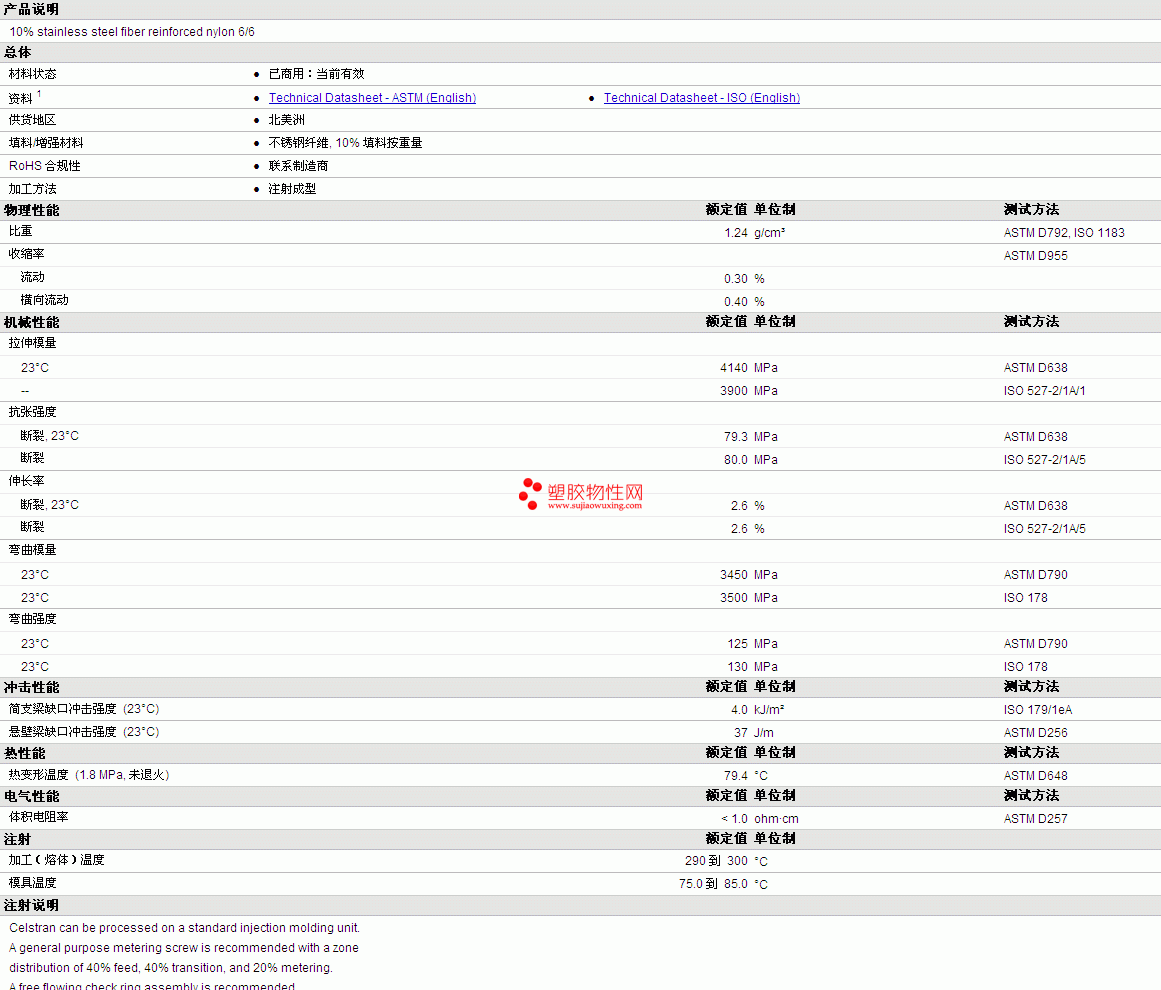Click the '体积电阻率' row label
Image resolution: width=1161 pixels, height=990 pixels.
(x=39, y=817)
